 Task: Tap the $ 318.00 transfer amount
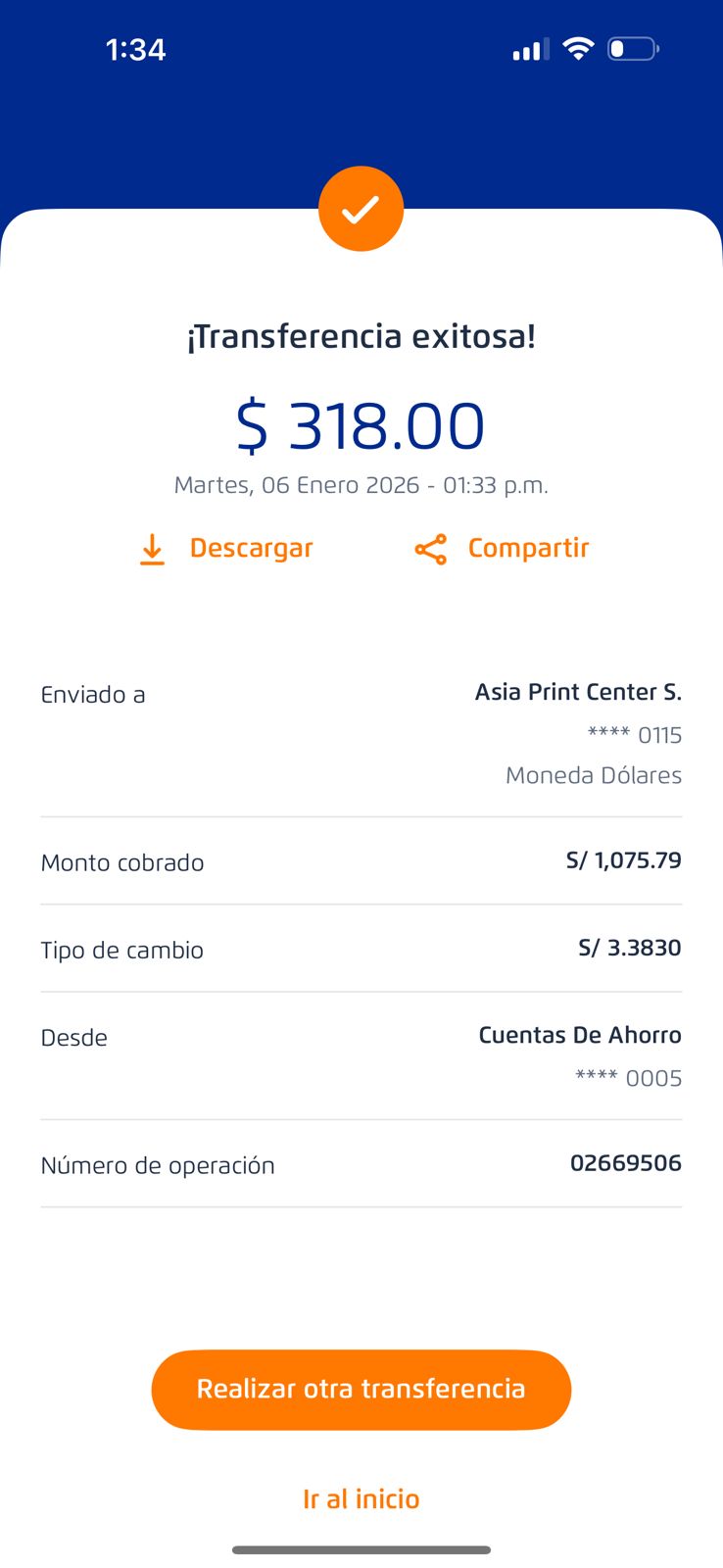click(x=361, y=426)
